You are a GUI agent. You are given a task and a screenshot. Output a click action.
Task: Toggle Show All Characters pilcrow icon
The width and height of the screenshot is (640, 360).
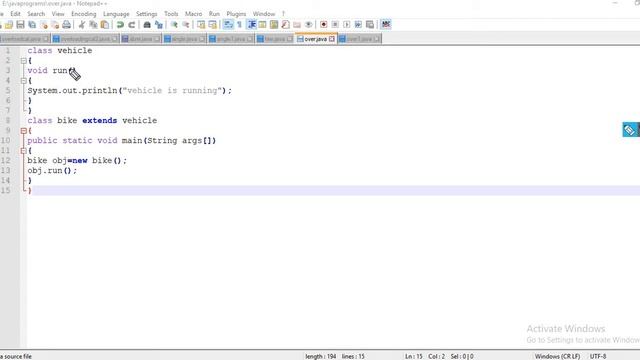click(240, 25)
